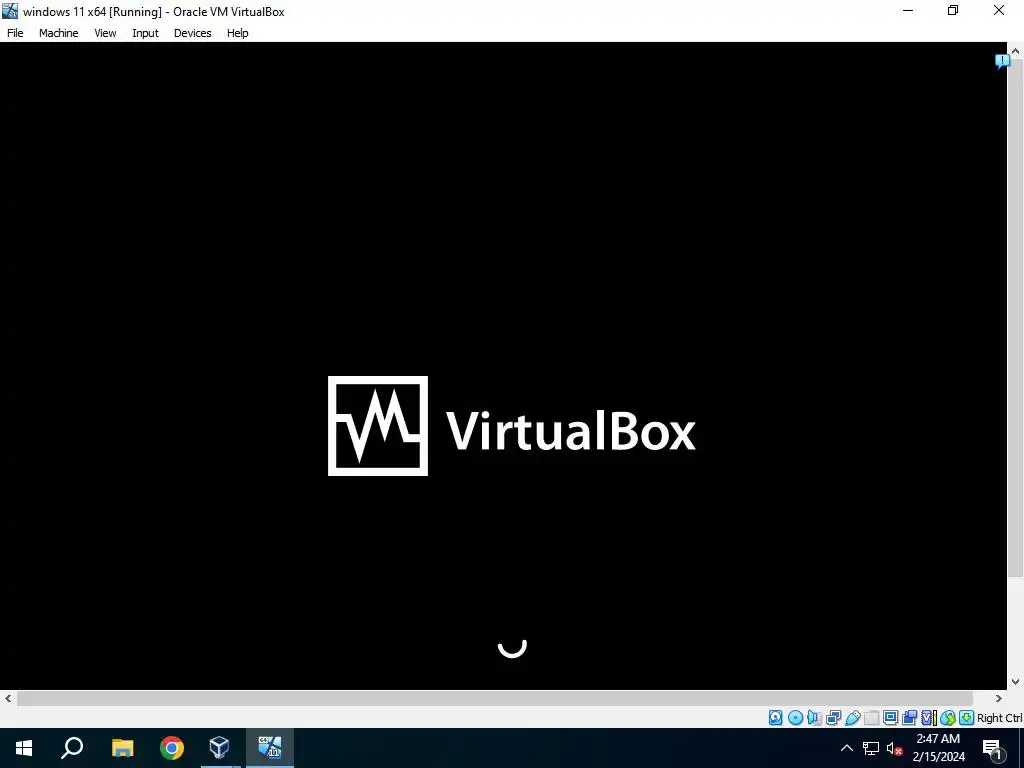Open File Explorer from taskbar

122,748
